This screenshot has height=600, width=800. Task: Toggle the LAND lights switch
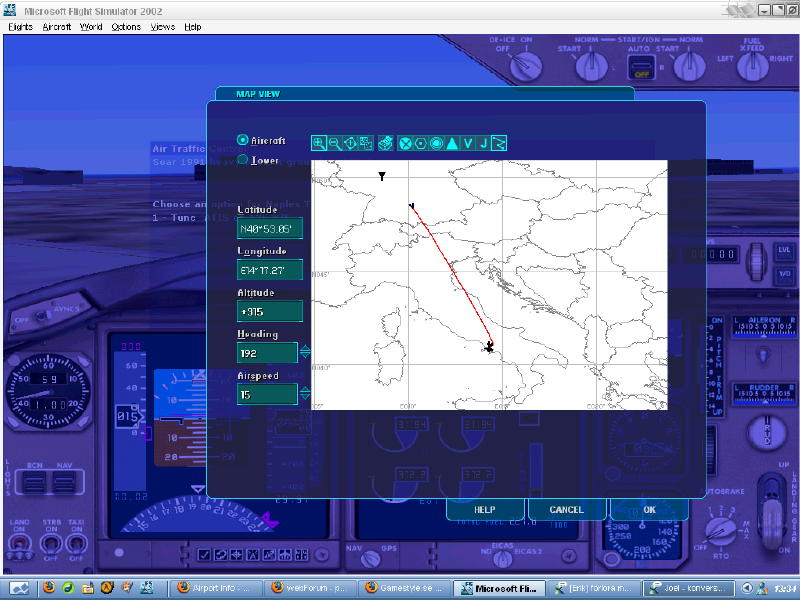coord(19,544)
